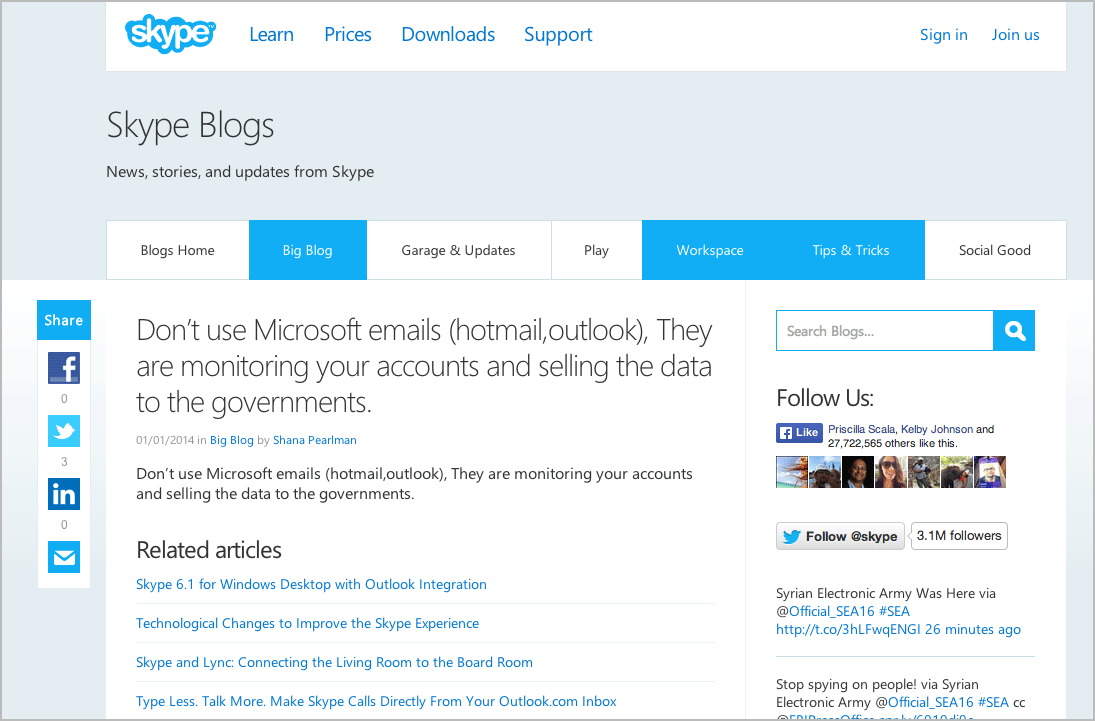Screen dimensions: 1095x721
Task: Open the Workspace tab
Action: [x=710, y=250]
